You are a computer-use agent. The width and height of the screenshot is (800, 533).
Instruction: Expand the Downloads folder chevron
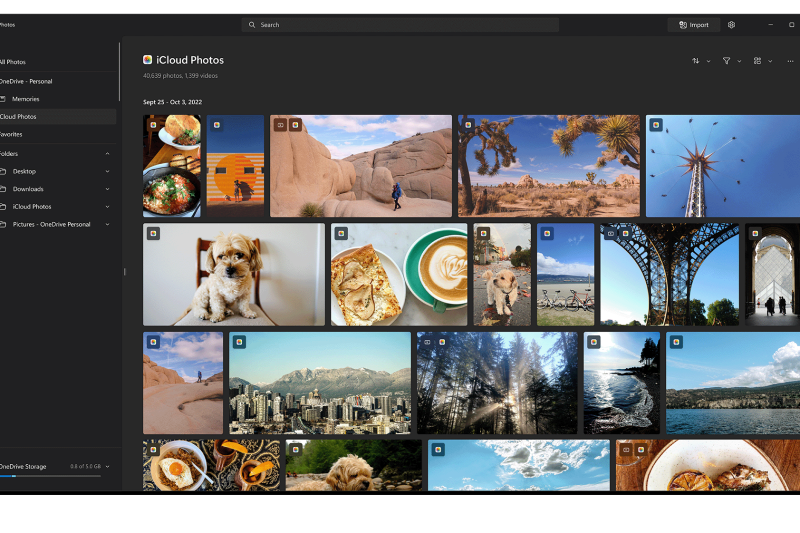click(107, 189)
